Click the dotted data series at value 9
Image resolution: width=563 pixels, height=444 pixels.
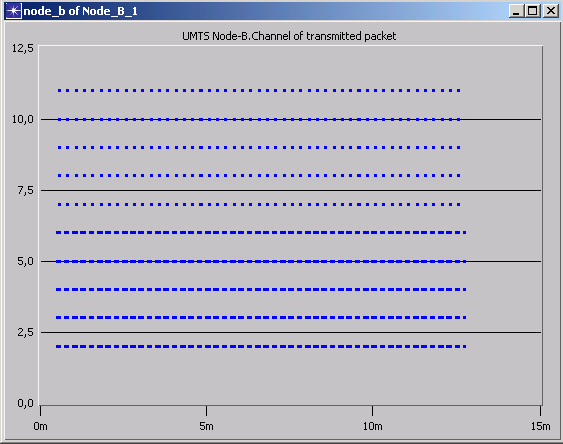click(x=259, y=148)
